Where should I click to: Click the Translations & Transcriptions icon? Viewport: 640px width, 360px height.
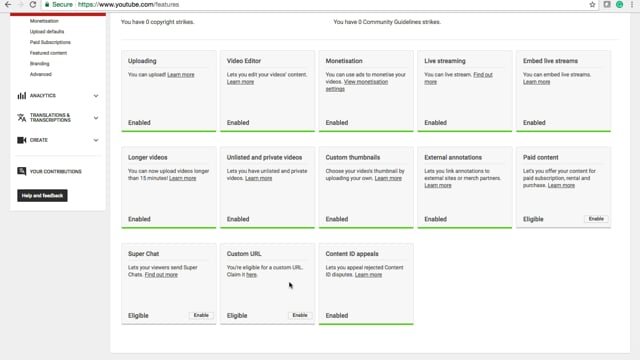(22, 118)
